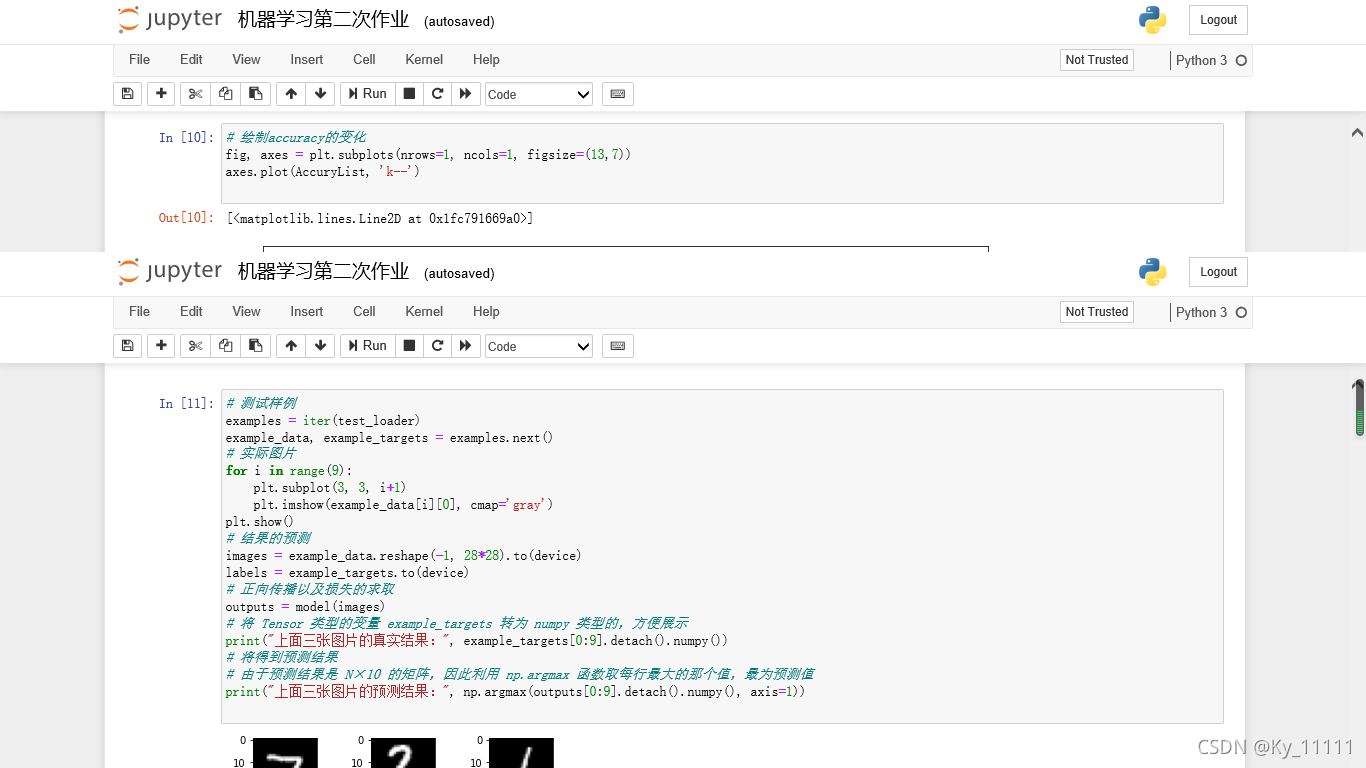Image resolution: width=1366 pixels, height=768 pixels.
Task: Click Not Trusted button in top header
Action: click(1097, 60)
